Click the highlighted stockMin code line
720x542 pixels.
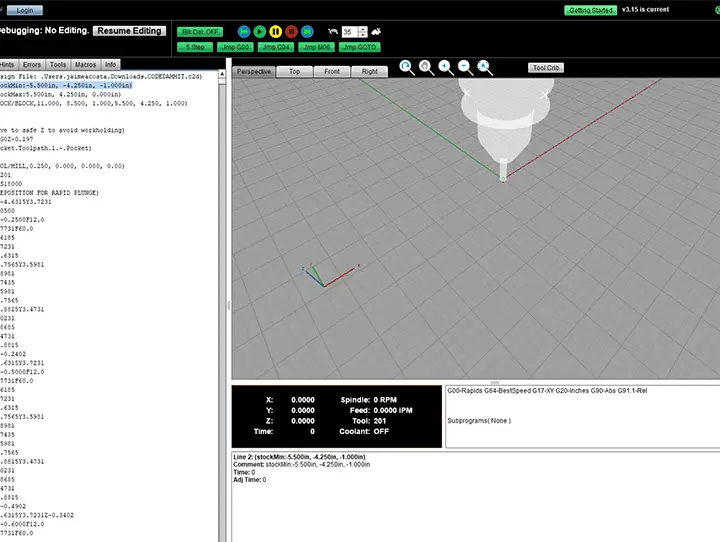coord(66,85)
